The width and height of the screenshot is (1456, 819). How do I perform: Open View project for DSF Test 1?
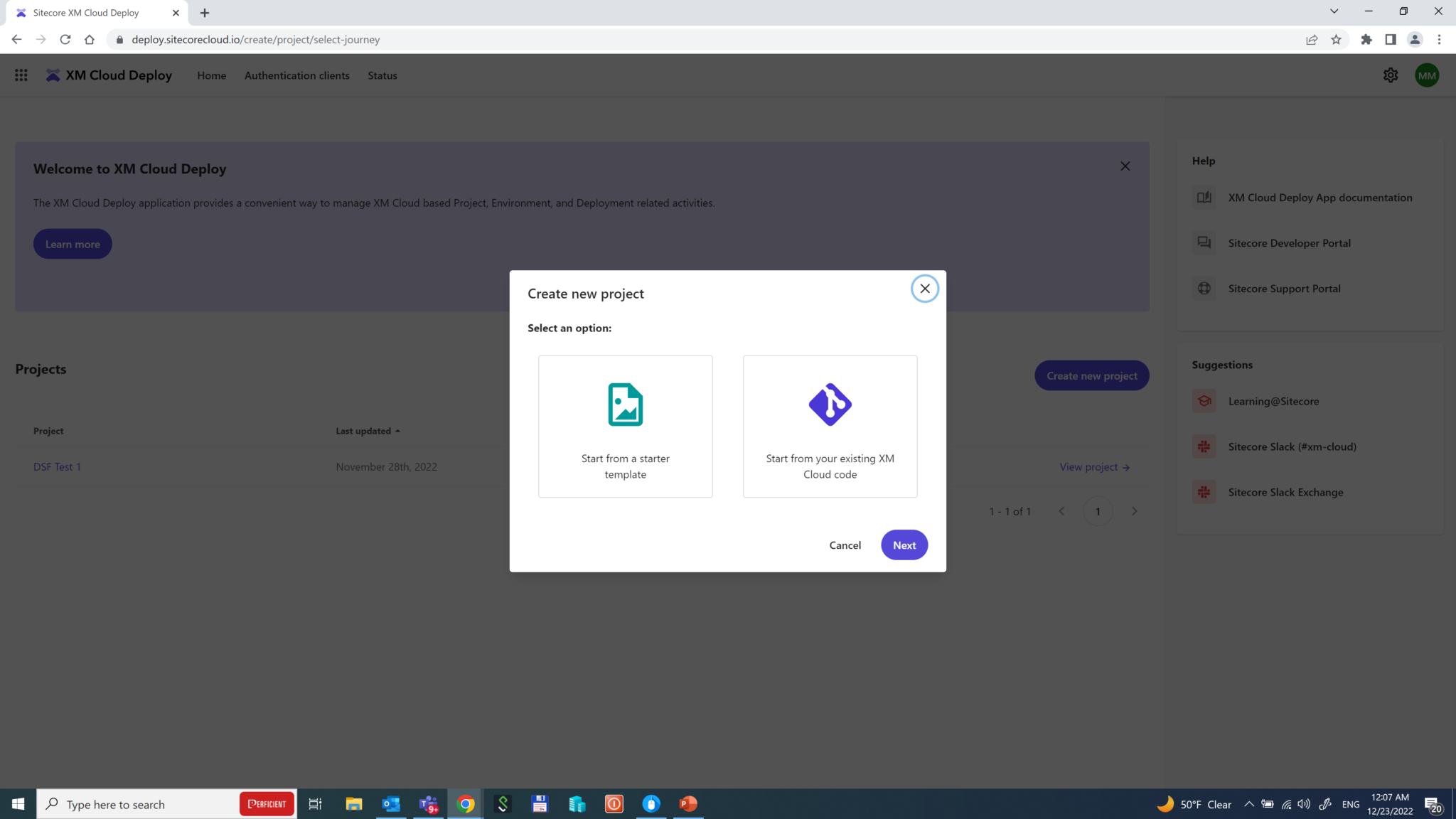(1094, 466)
